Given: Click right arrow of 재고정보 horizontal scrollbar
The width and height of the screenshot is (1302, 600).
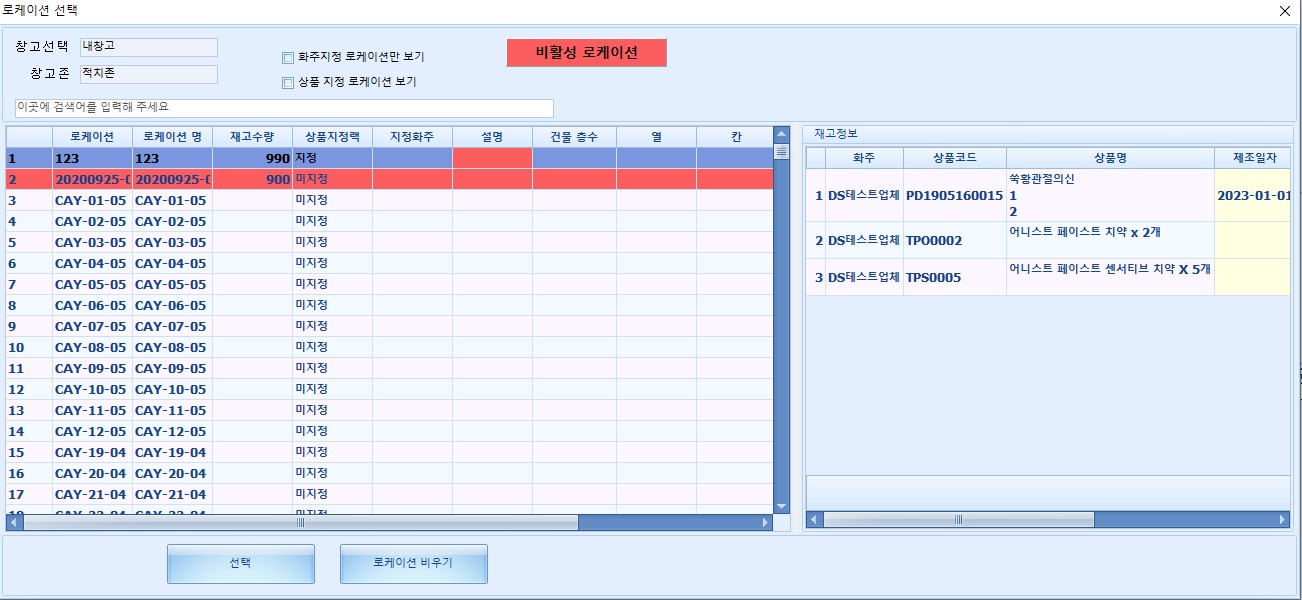Looking at the screenshot, I should coord(1283,520).
